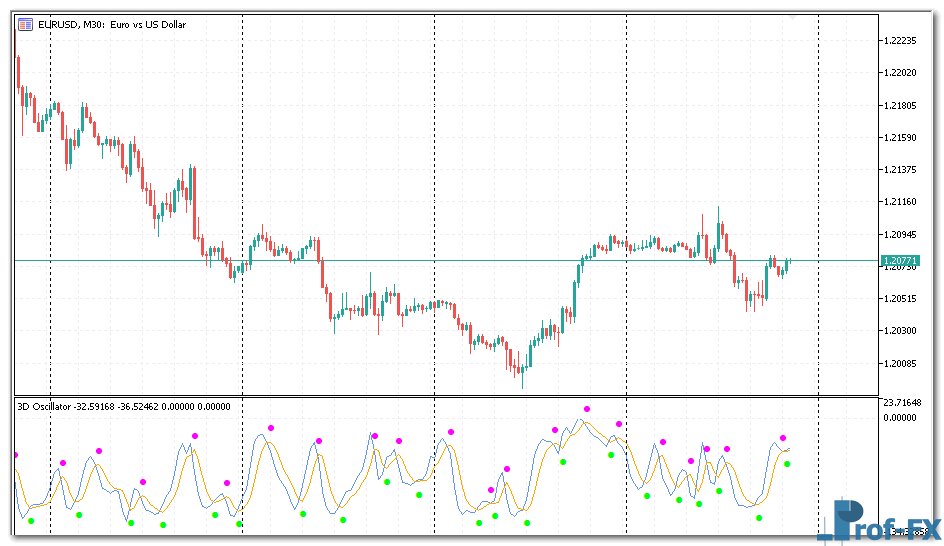This screenshot has width=944, height=546.
Task: Select the last candle at the chart's right end
Action: click(788, 264)
